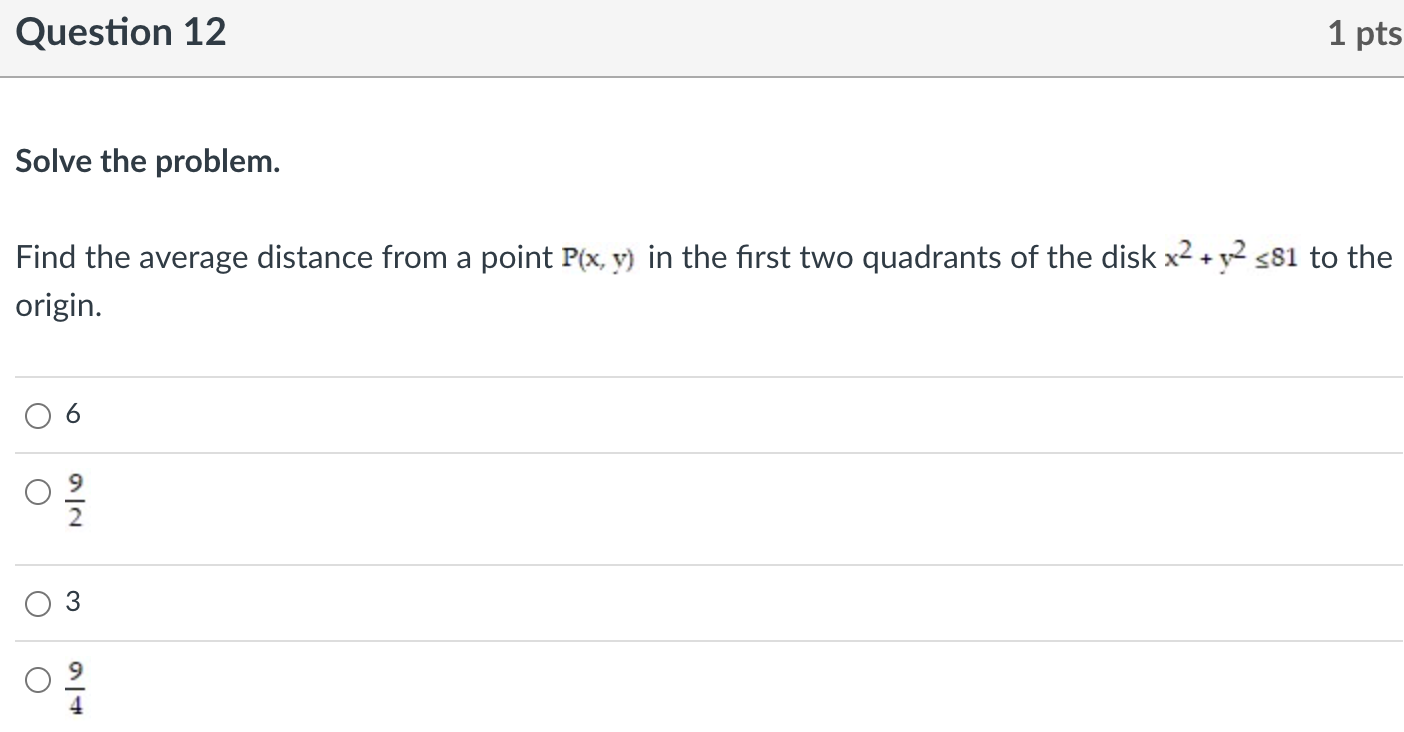This screenshot has height=732, width=1404.
Task: Click the "Solve the problem." instruction text
Action: pos(148,161)
